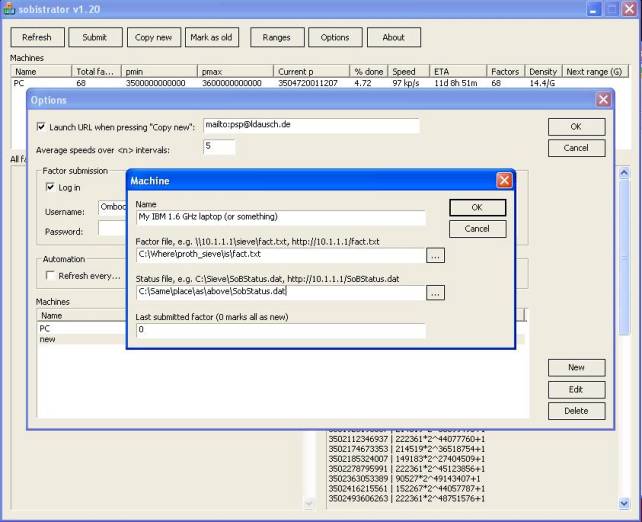The height and width of the screenshot is (522, 642).
Task: Click the Copy new toolbar button
Action: coord(153,38)
